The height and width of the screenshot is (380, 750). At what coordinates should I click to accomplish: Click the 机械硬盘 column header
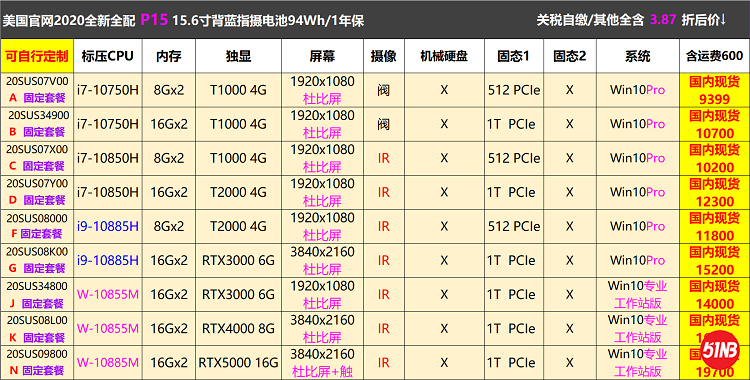444,56
